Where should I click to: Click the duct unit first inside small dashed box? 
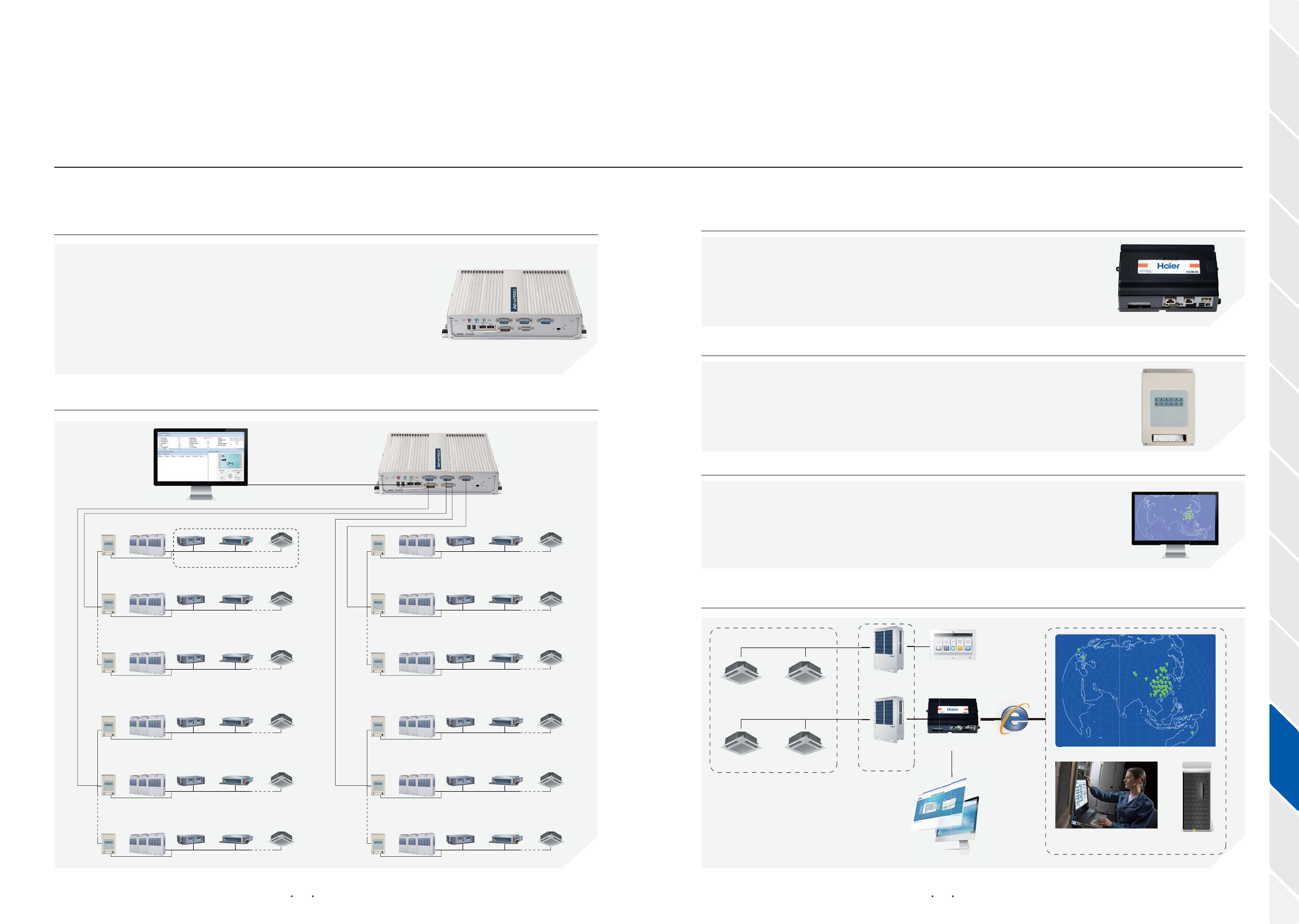190,540
